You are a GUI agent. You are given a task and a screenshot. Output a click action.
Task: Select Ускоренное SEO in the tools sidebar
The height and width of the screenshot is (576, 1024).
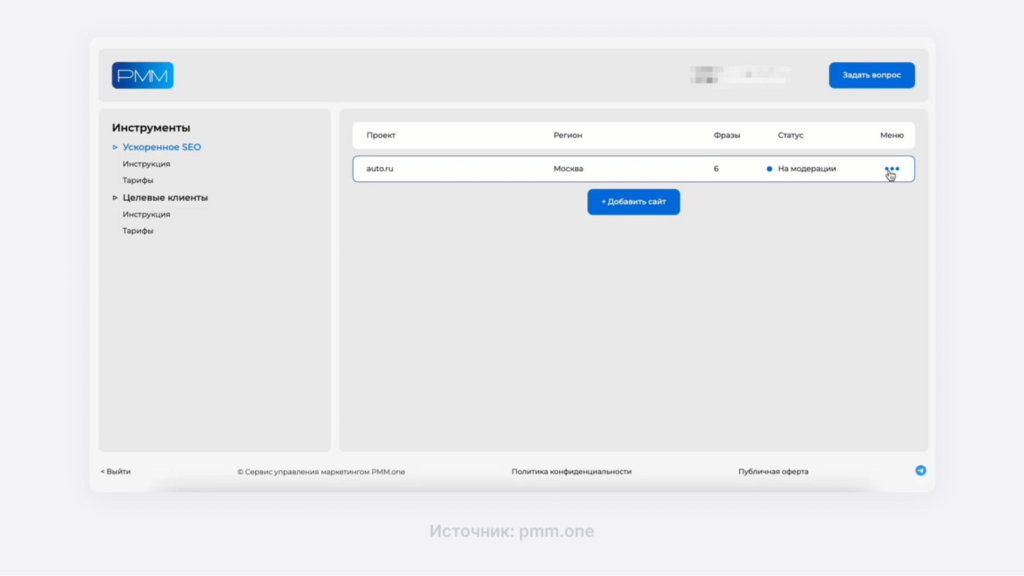coord(161,147)
